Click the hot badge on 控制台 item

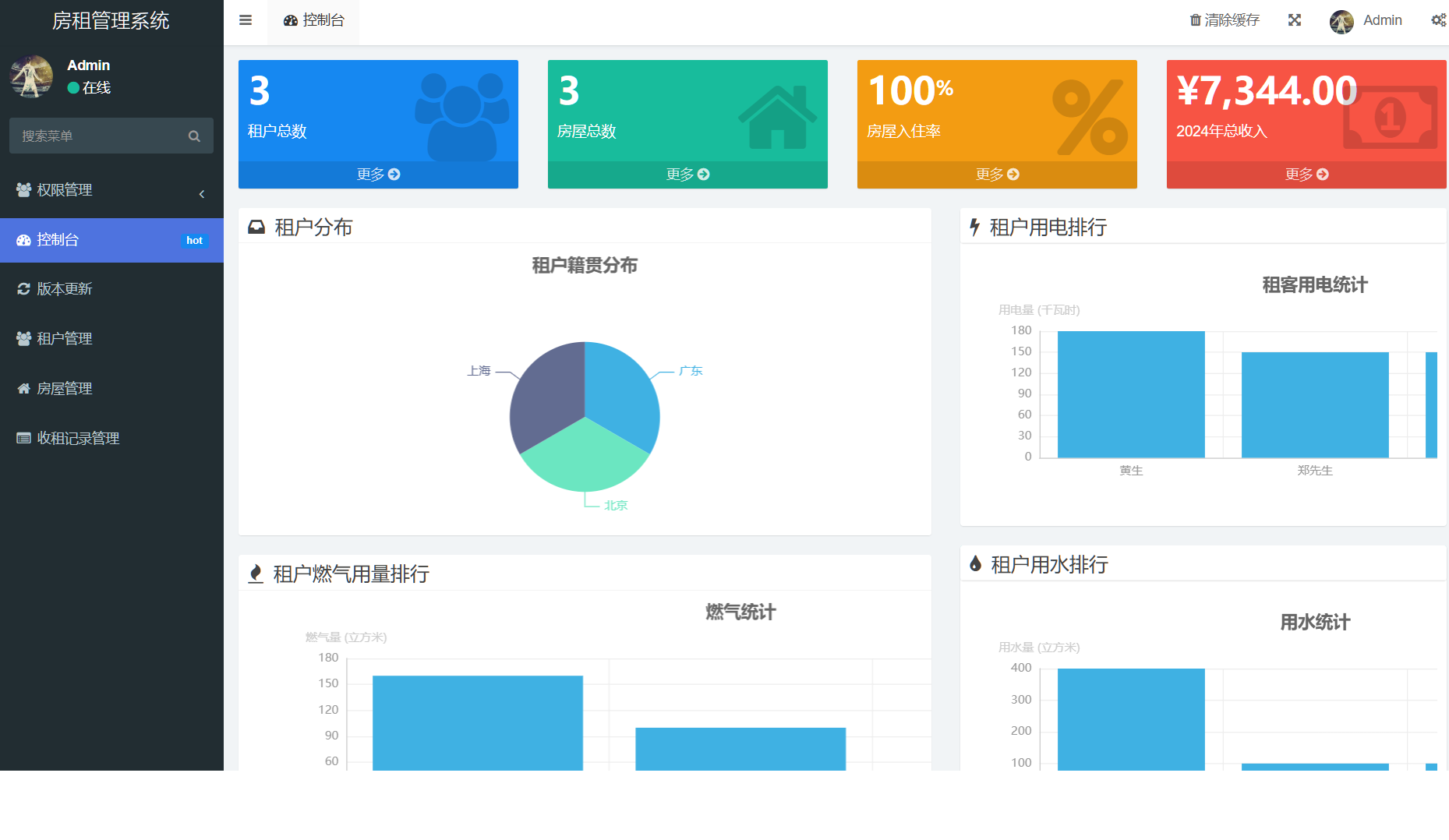point(194,240)
